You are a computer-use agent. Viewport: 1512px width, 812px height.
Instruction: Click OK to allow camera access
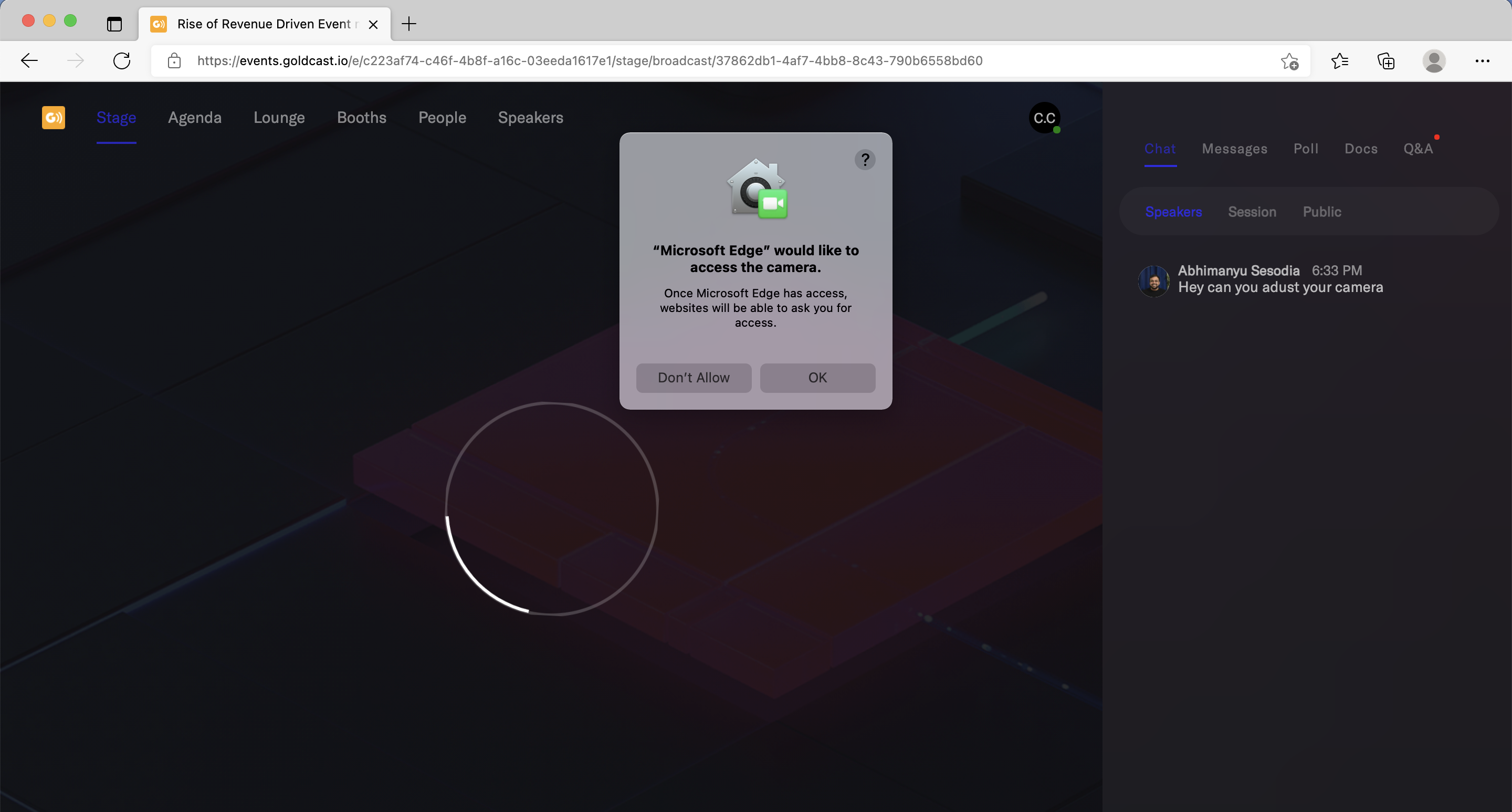click(817, 378)
